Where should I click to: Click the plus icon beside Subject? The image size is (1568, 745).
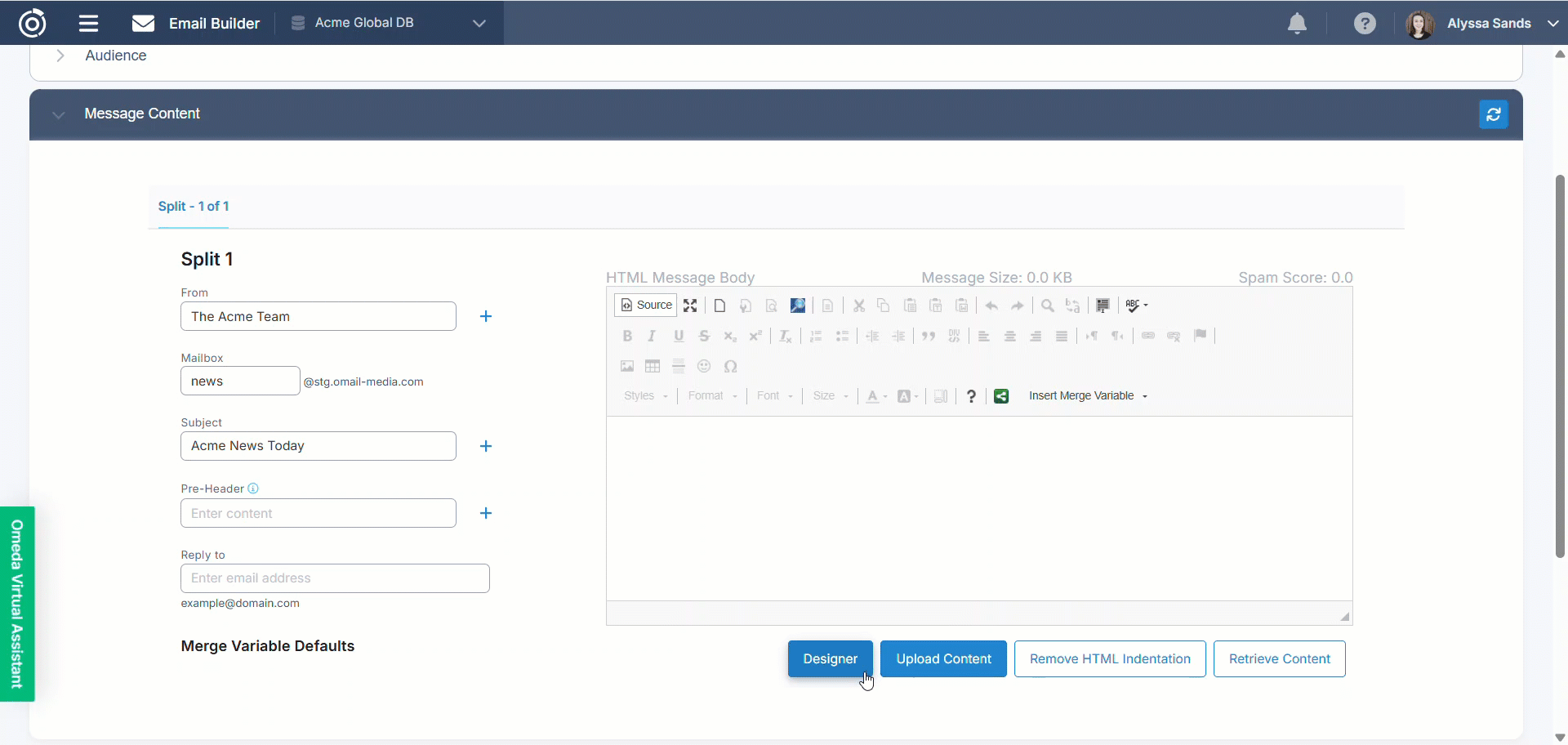tap(486, 446)
